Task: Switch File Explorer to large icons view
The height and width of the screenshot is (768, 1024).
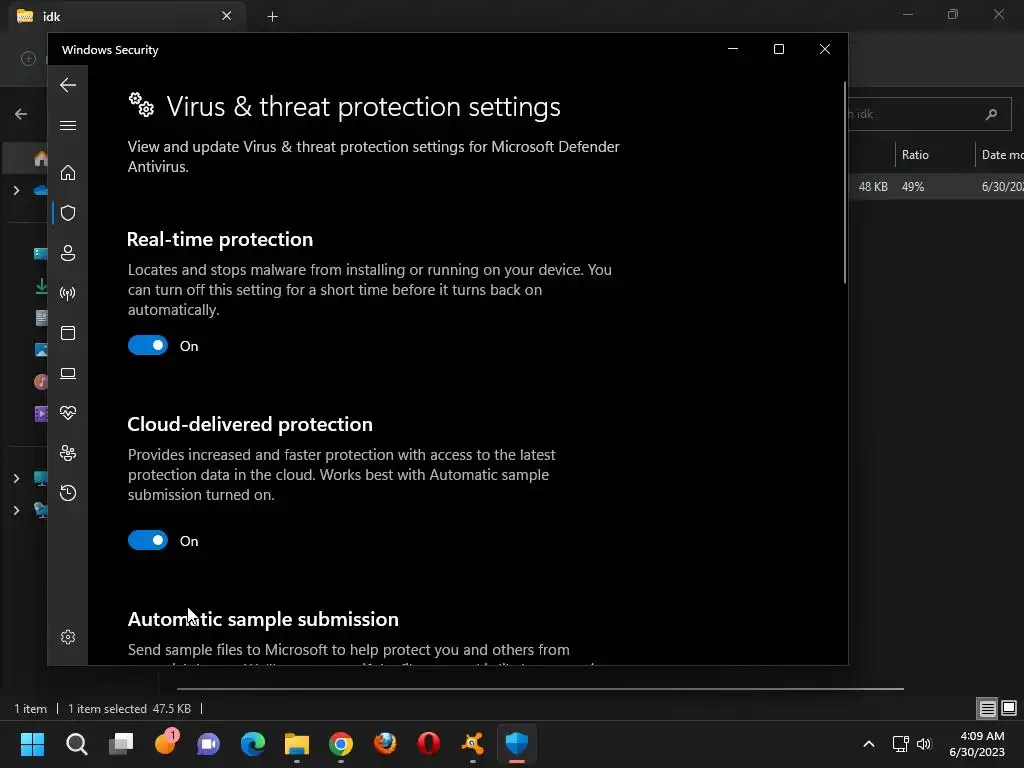Action: [x=1009, y=708]
